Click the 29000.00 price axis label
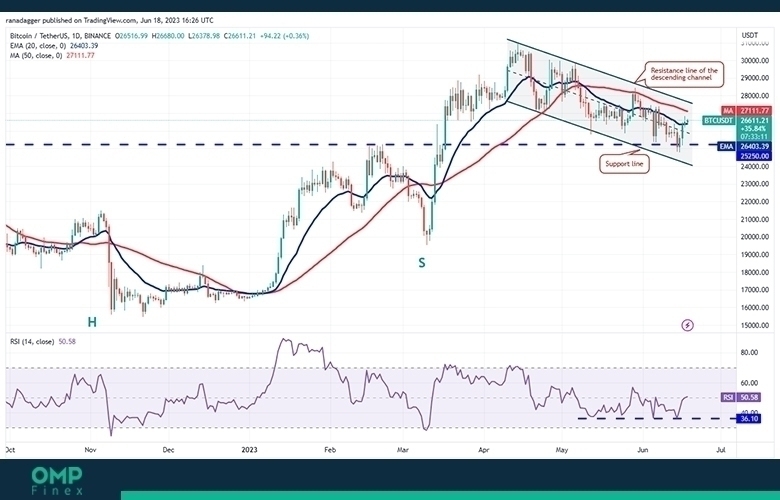The image size is (780, 500). tap(755, 78)
